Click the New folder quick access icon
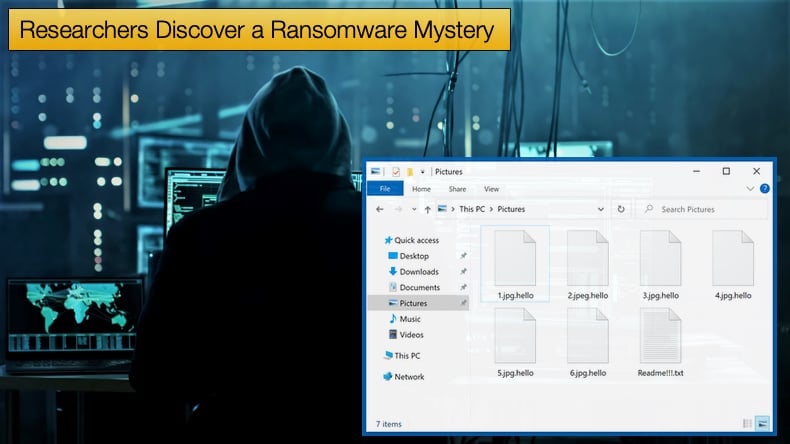Image resolution: width=790 pixels, height=444 pixels. 410,172
